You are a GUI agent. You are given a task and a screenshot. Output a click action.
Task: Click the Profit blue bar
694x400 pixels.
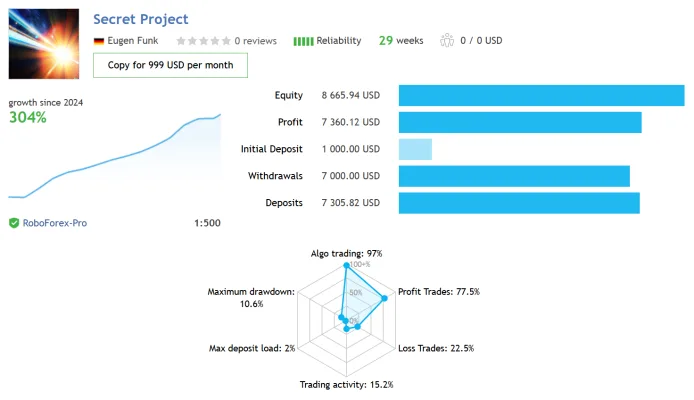520,123
